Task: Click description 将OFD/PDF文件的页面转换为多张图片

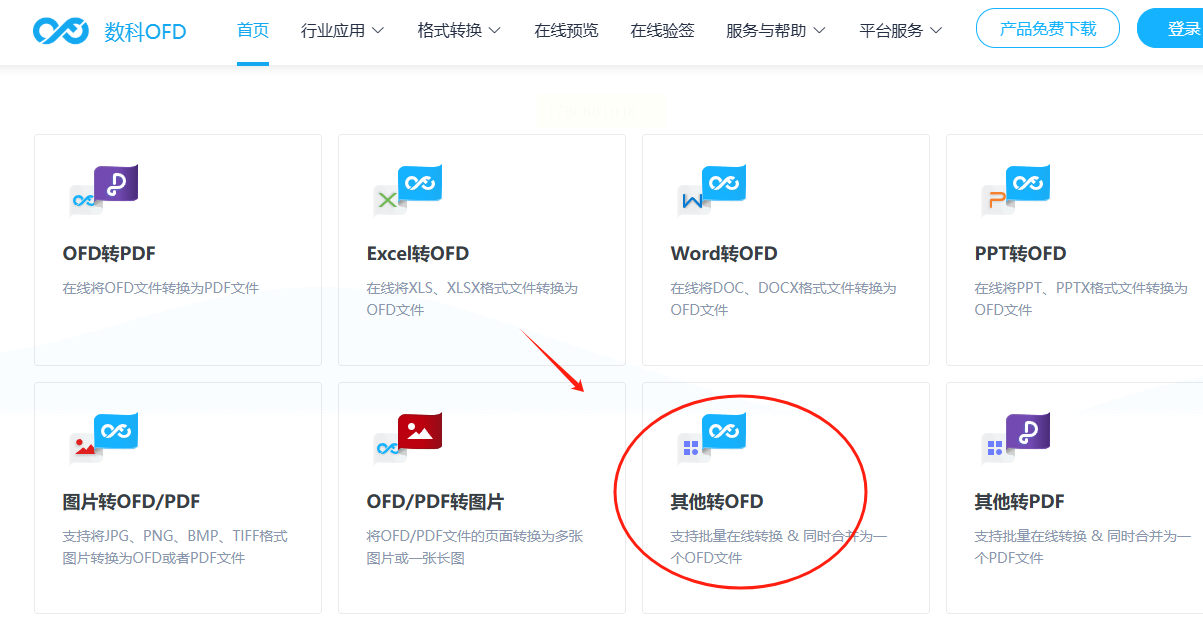Action: (x=475, y=547)
